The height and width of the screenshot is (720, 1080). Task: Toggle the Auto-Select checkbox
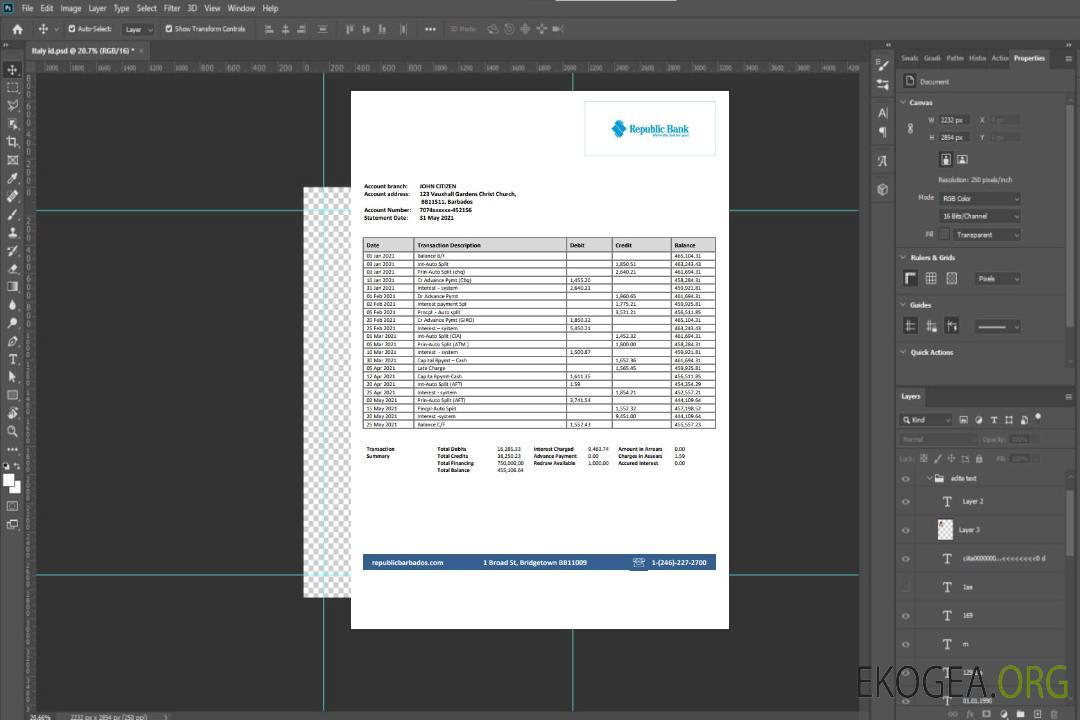[x=72, y=29]
